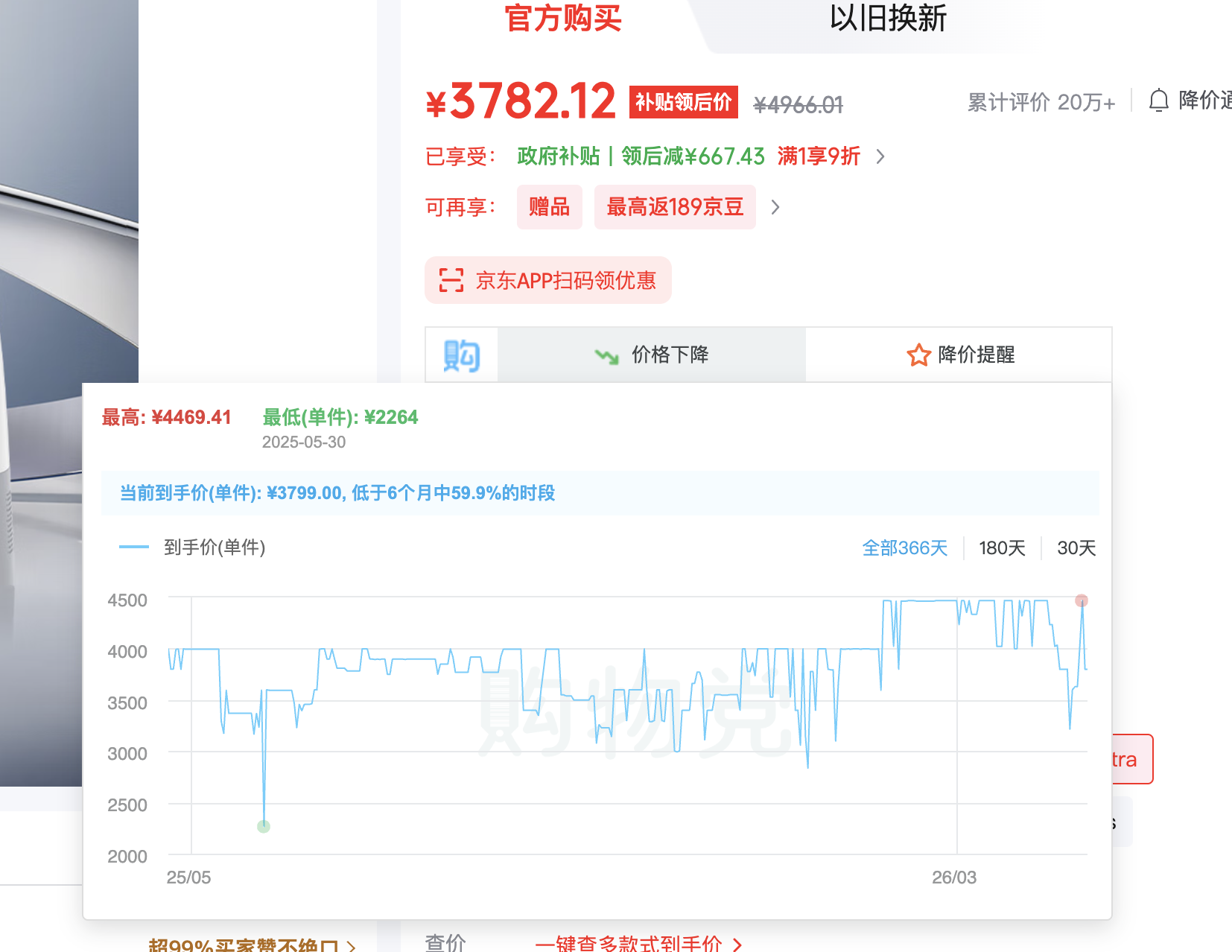
Task: Click the green lowest price marker on chart
Action: point(264,826)
